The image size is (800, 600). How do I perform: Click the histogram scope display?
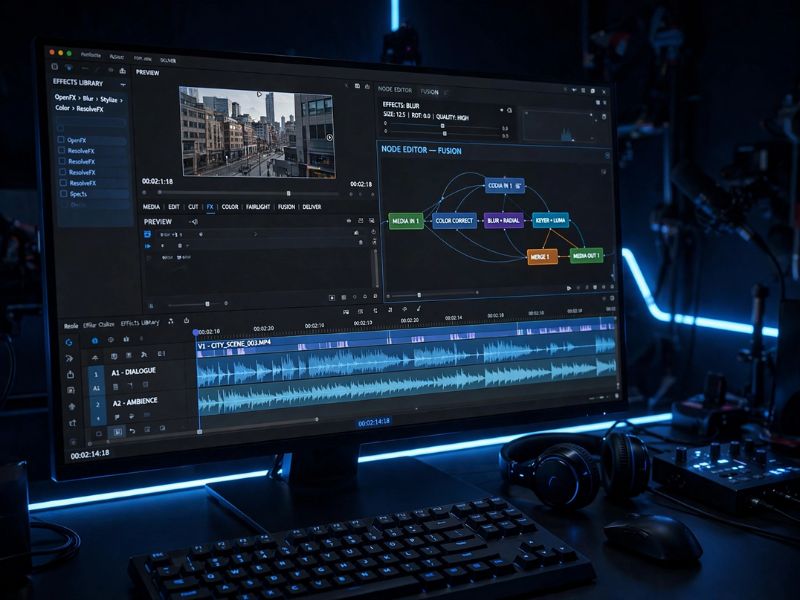tap(560, 126)
